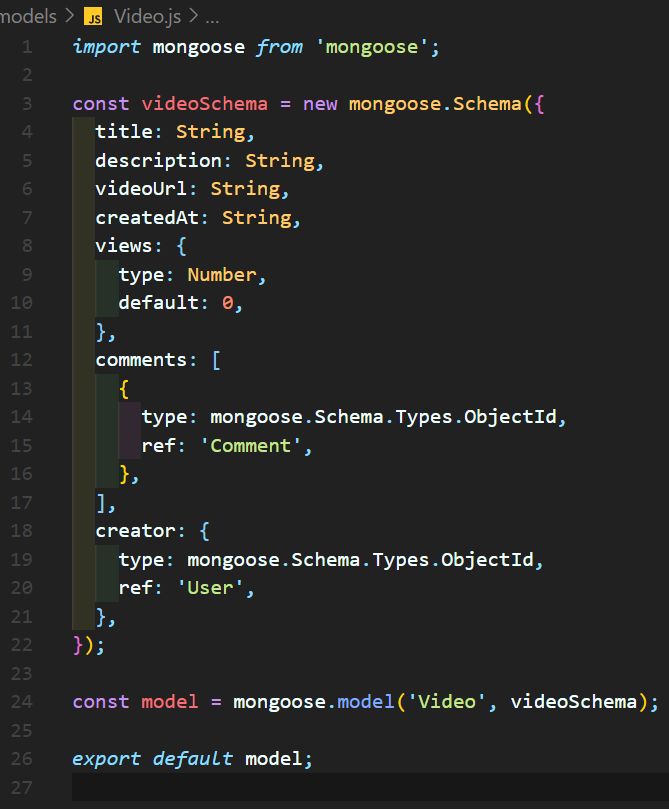Click the 'String' type on line 5
The image size is (669, 809).
point(280,160)
